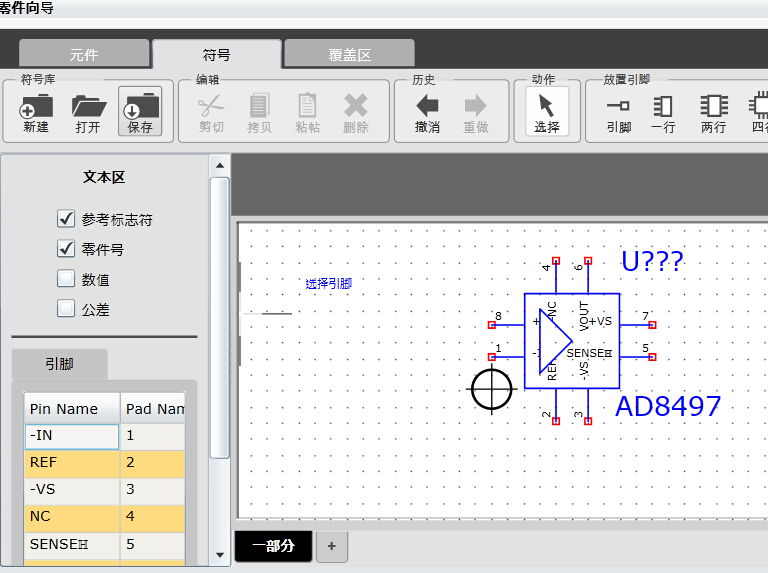
Task: Select pin 8 endpoint on the symbol
Action: 492,325
